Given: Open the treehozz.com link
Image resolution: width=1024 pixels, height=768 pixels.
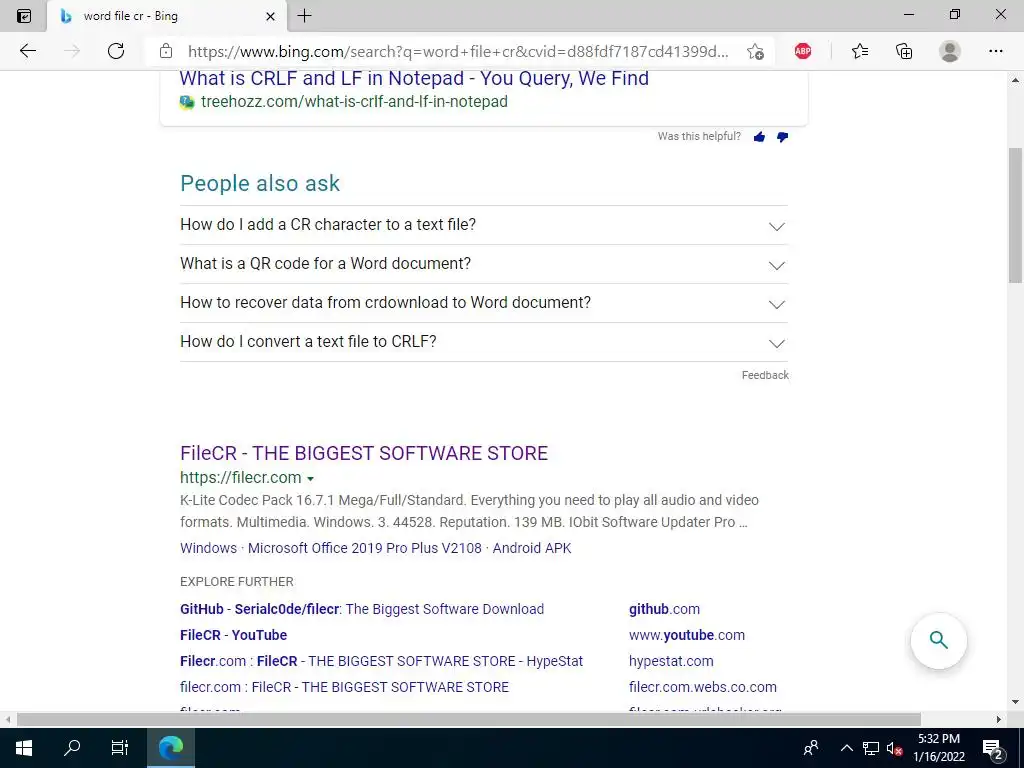Looking at the screenshot, I should click(x=354, y=102).
